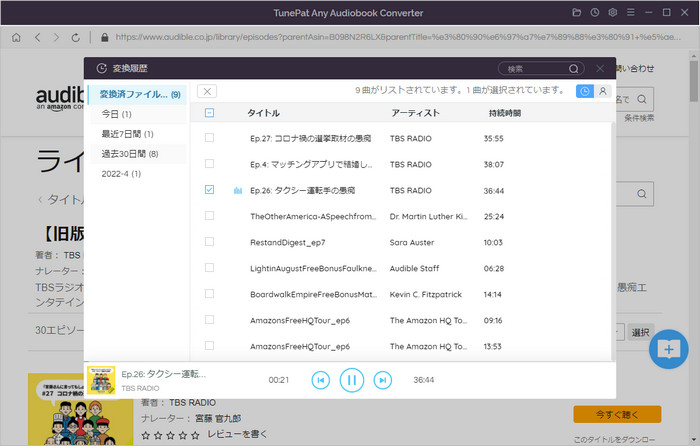Select the 過去30日間 (8) filter

[138, 154]
